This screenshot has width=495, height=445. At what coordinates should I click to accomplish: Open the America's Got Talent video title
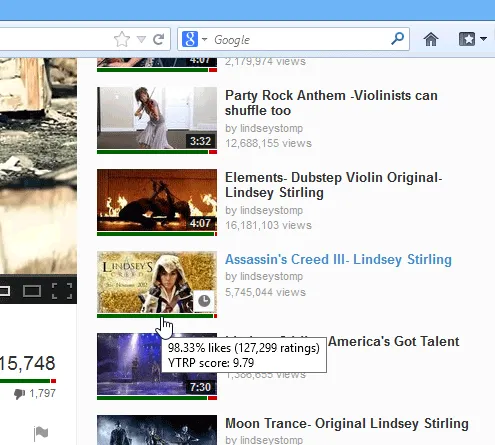coord(394,341)
